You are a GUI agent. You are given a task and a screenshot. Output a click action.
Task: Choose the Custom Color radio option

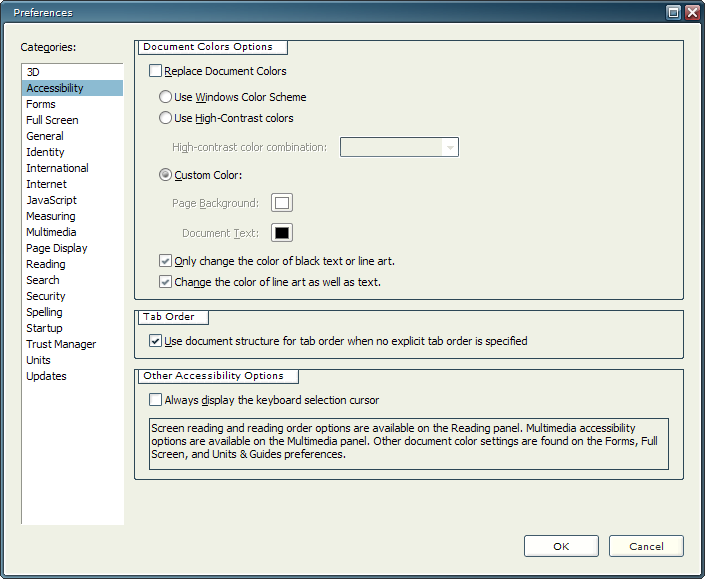click(165, 175)
